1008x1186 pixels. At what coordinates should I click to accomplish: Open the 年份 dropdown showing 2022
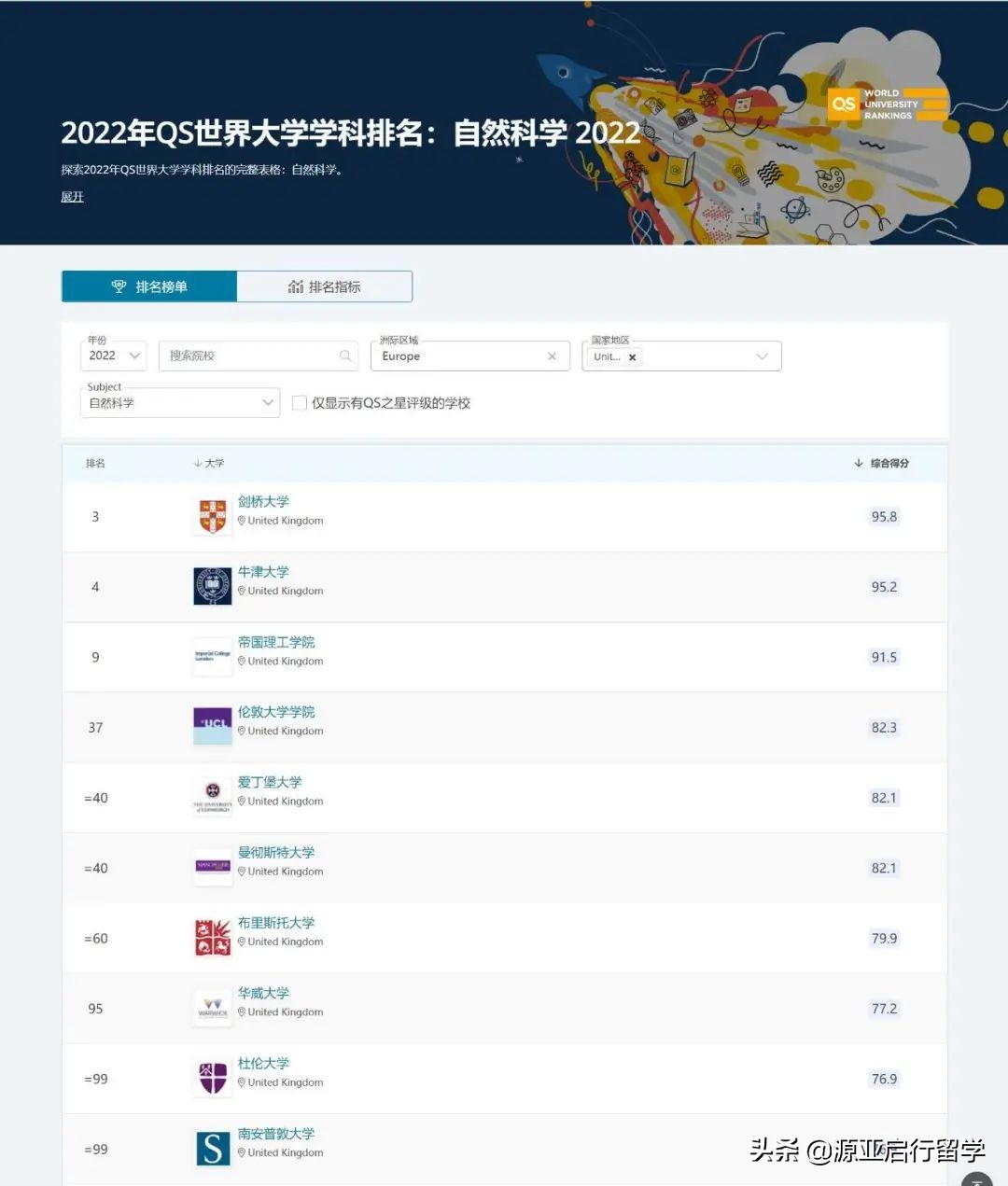tap(112, 356)
